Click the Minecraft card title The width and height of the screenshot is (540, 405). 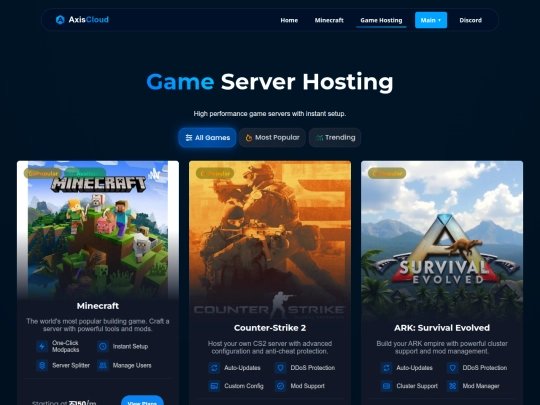(98, 306)
